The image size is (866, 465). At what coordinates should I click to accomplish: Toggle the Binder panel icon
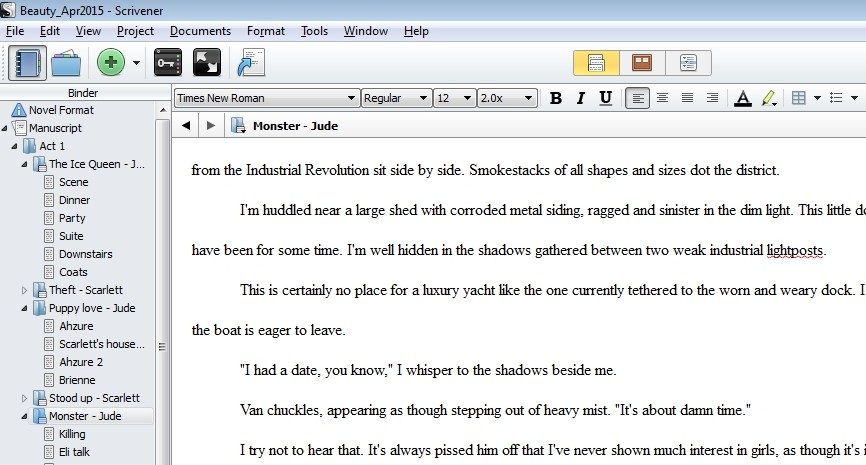coord(28,63)
